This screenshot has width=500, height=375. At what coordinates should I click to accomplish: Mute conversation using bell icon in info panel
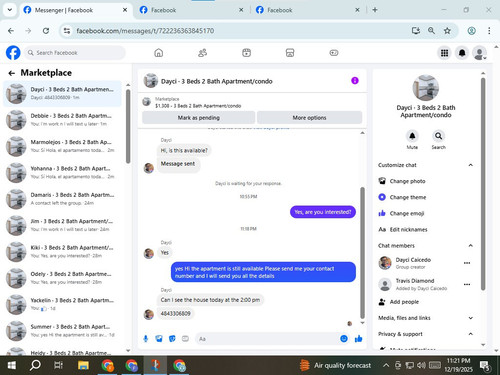(412, 136)
